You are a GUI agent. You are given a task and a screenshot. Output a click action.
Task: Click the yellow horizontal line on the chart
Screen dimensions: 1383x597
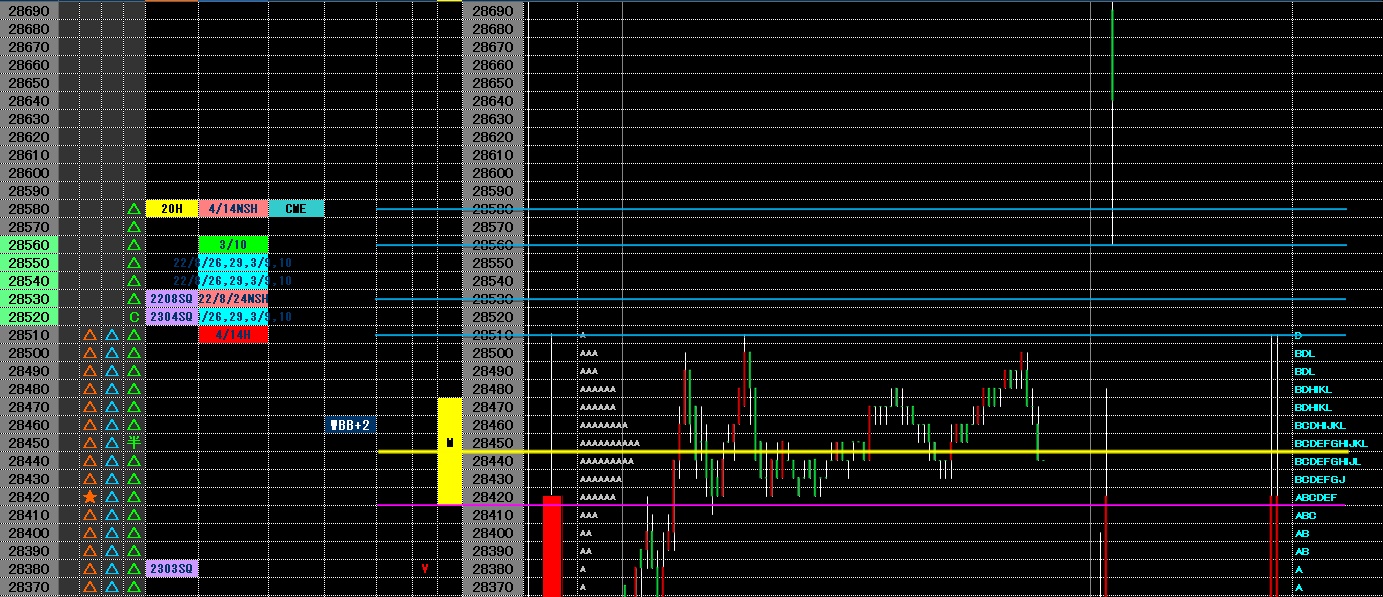(x=862, y=452)
